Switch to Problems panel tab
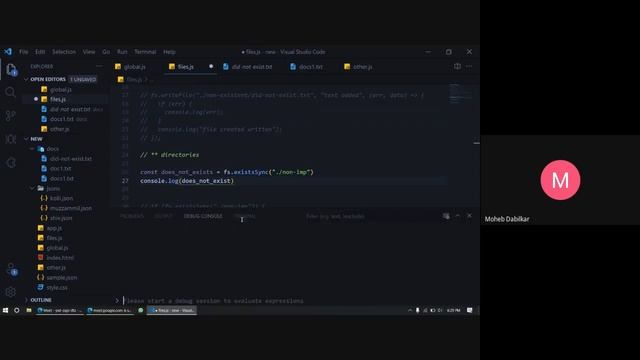This screenshot has height=360, width=640. pos(132,216)
